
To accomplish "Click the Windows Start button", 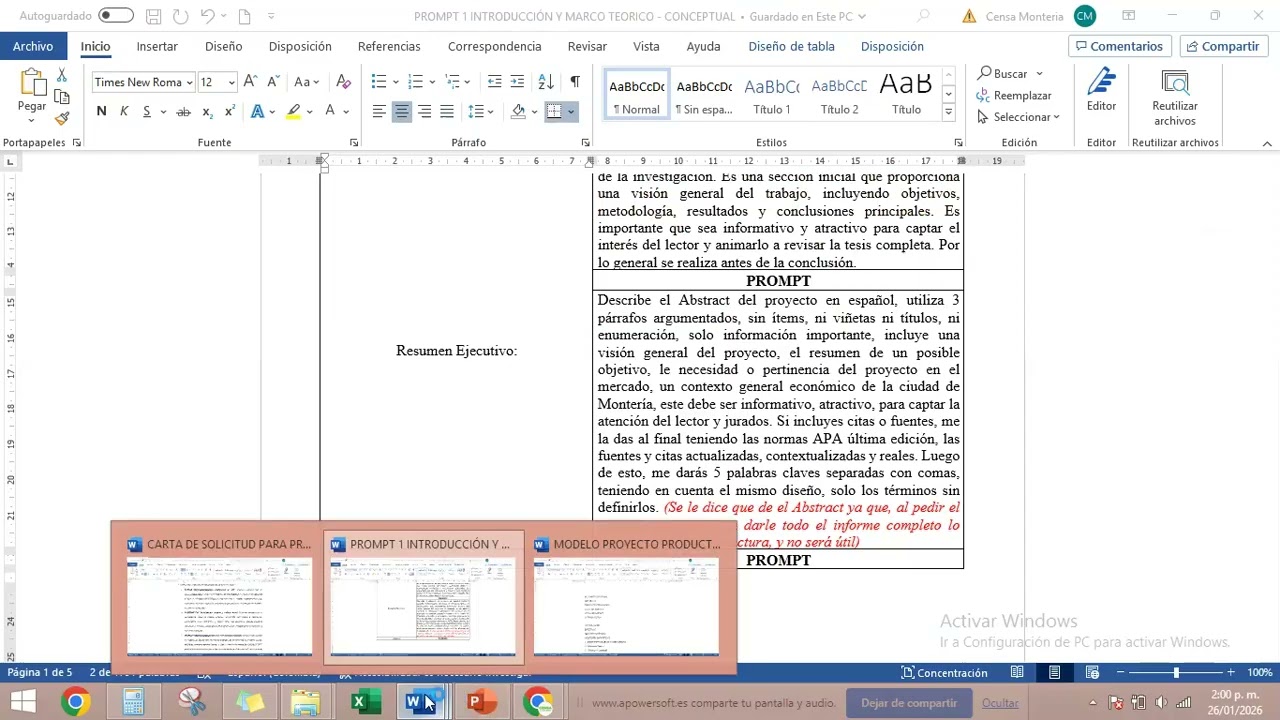I will [22, 702].
